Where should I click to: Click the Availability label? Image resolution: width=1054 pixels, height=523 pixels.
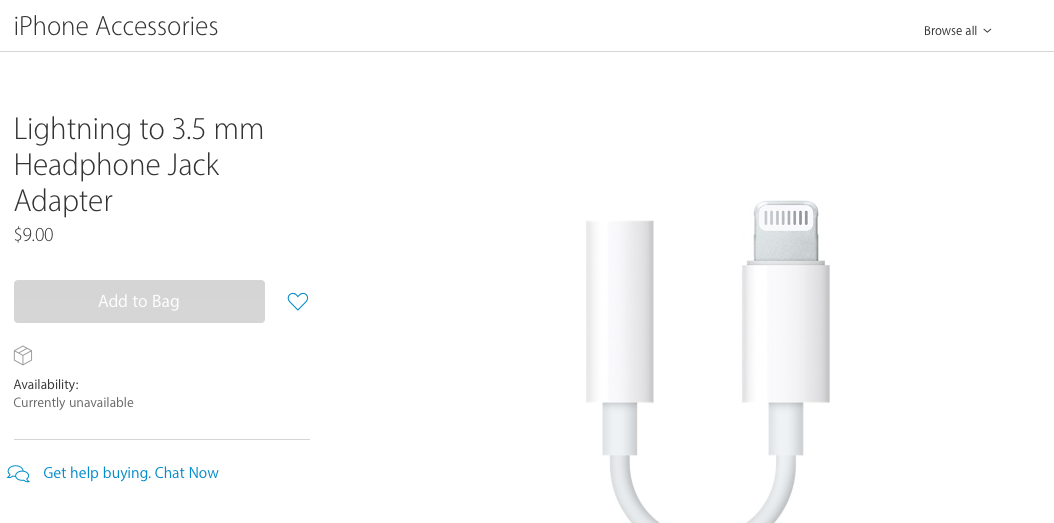[x=46, y=385]
